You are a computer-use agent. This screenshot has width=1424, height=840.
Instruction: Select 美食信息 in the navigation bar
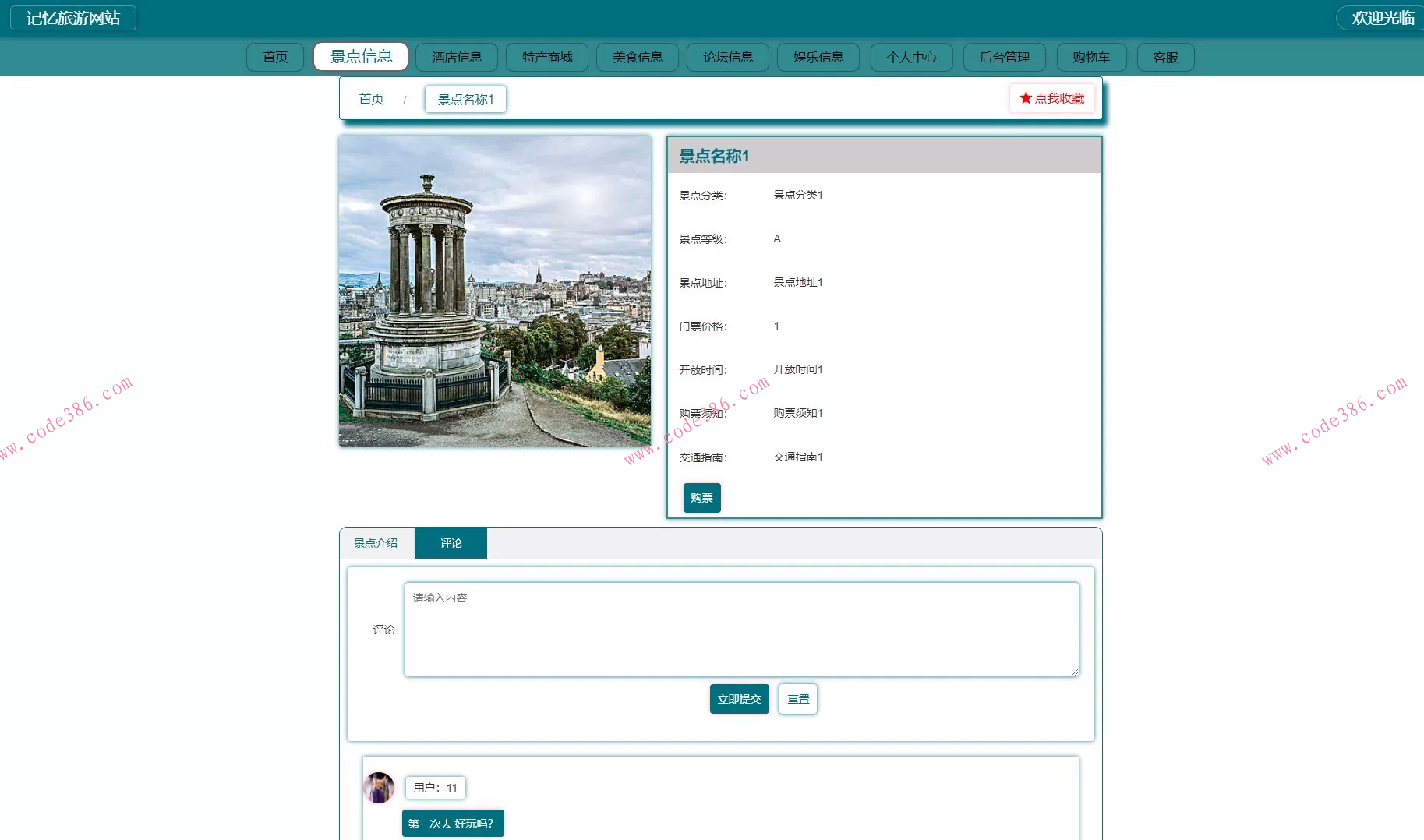coord(638,57)
